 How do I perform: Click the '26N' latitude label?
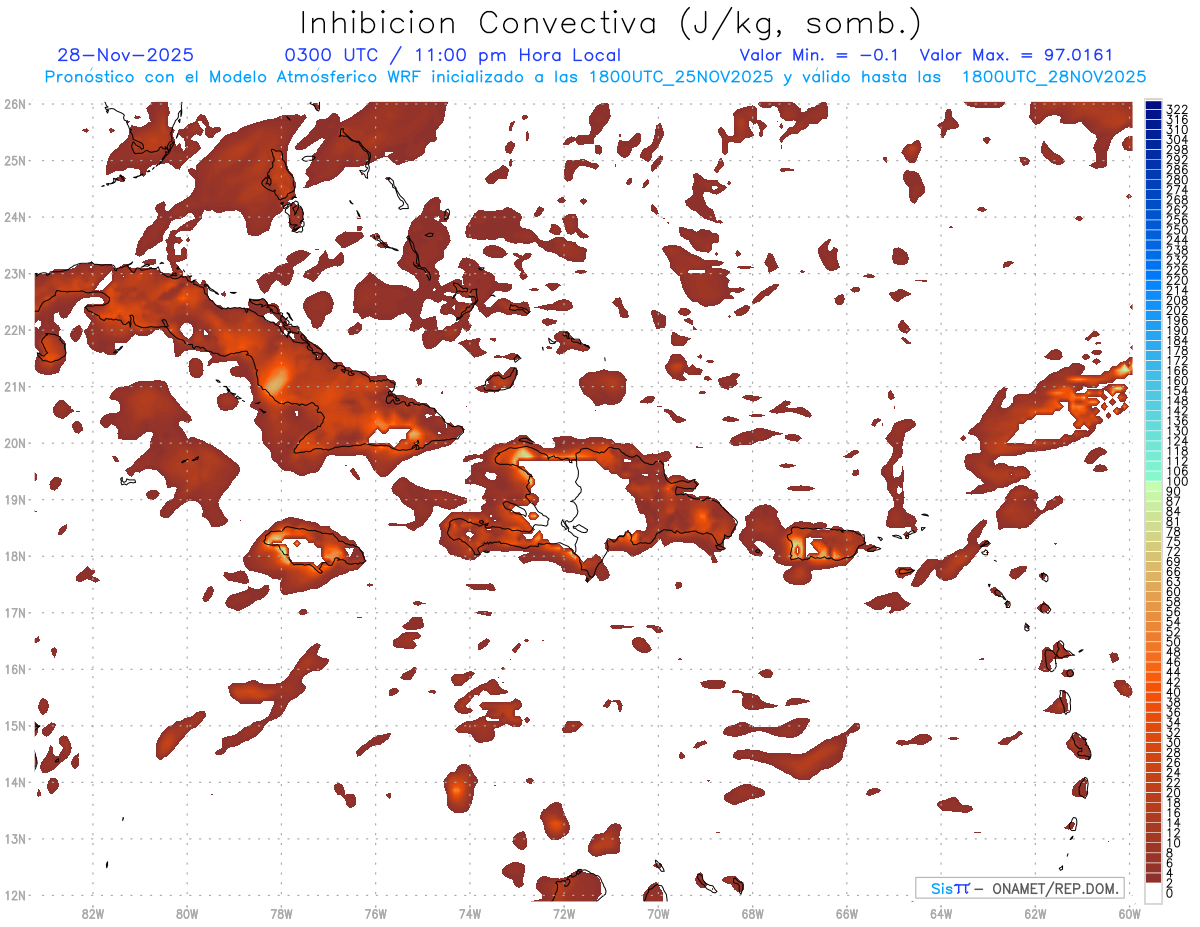tap(15, 104)
